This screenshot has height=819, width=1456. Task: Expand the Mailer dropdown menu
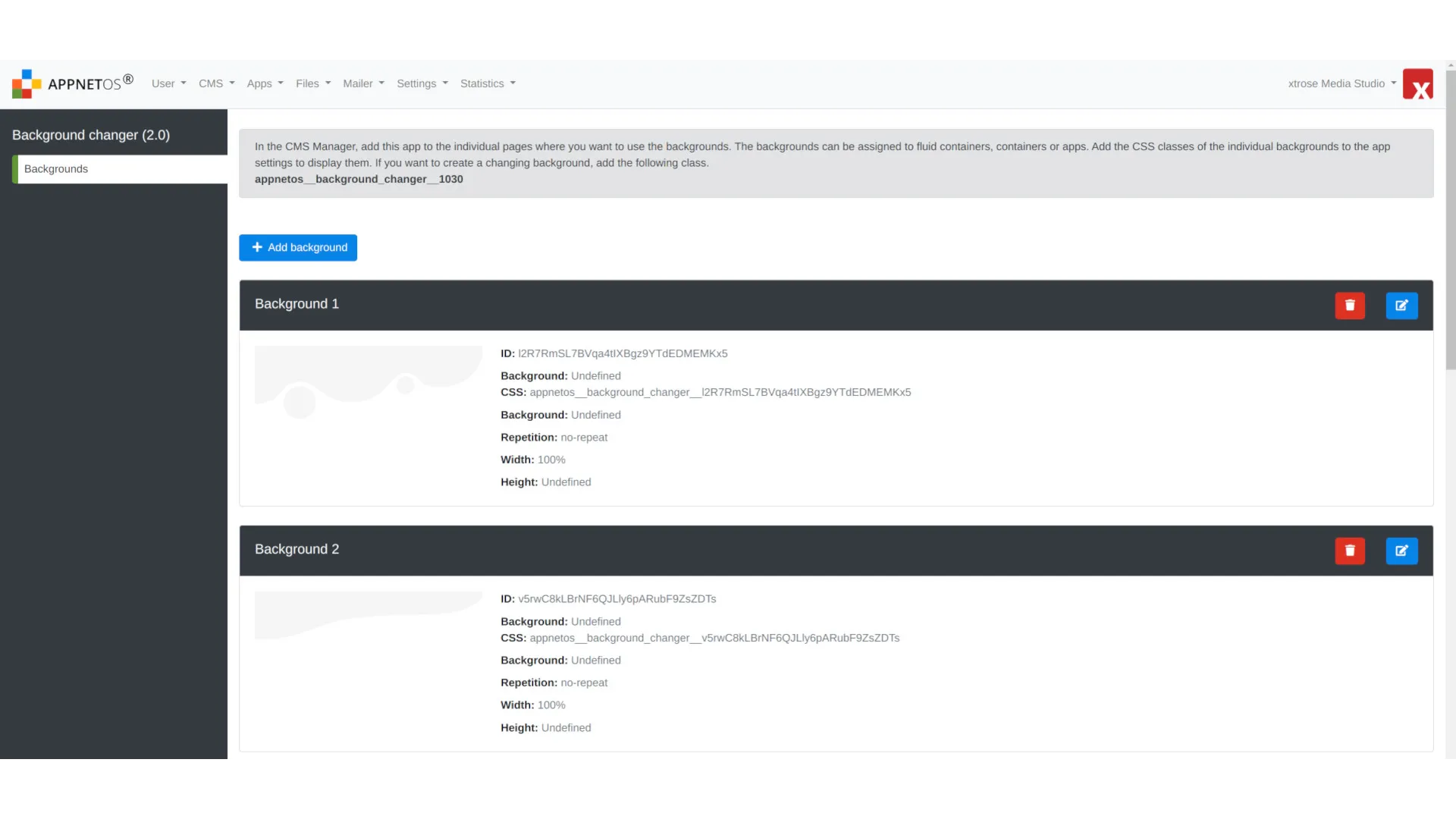363,83
